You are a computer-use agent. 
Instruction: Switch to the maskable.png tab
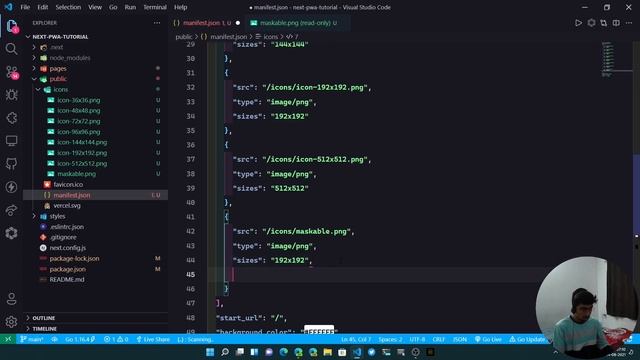297,23
